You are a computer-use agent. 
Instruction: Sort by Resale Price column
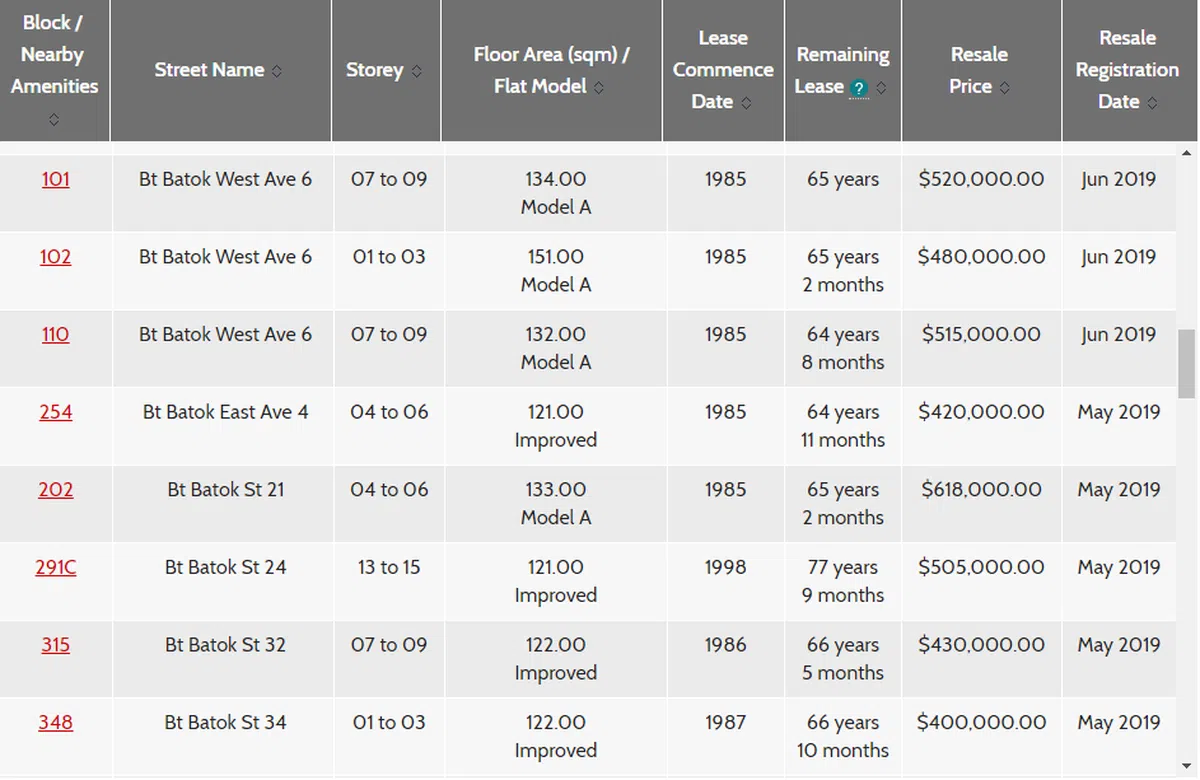(1004, 88)
